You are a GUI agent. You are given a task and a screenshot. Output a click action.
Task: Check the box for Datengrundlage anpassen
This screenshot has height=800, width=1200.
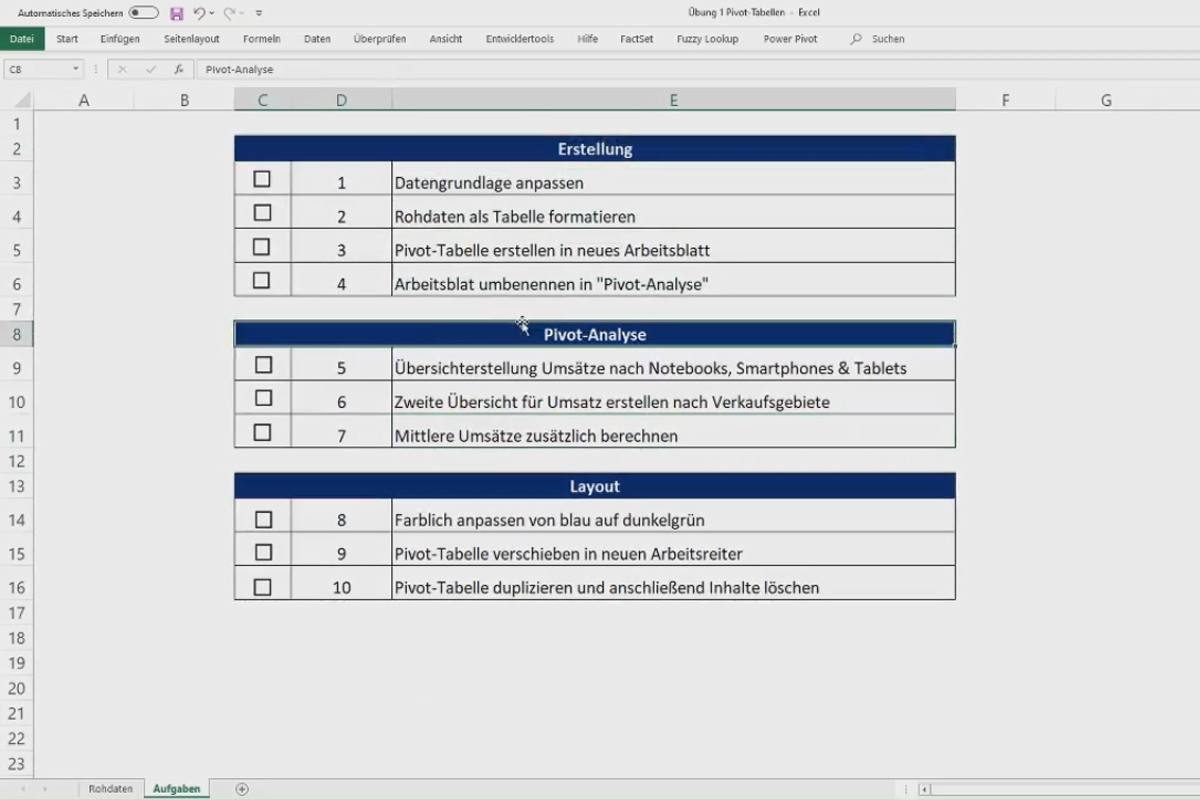pyautogui.click(x=262, y=179)
